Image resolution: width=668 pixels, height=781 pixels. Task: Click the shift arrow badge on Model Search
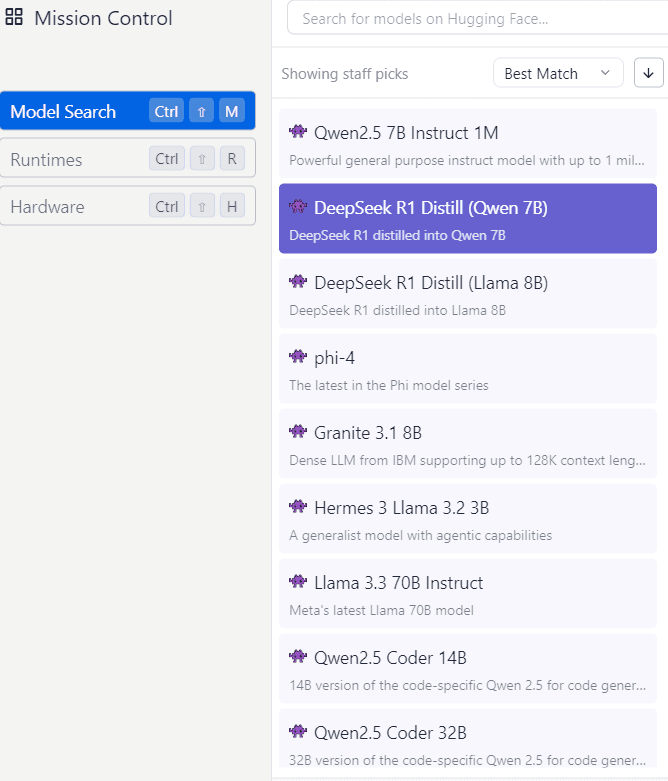tap(201, 111)
